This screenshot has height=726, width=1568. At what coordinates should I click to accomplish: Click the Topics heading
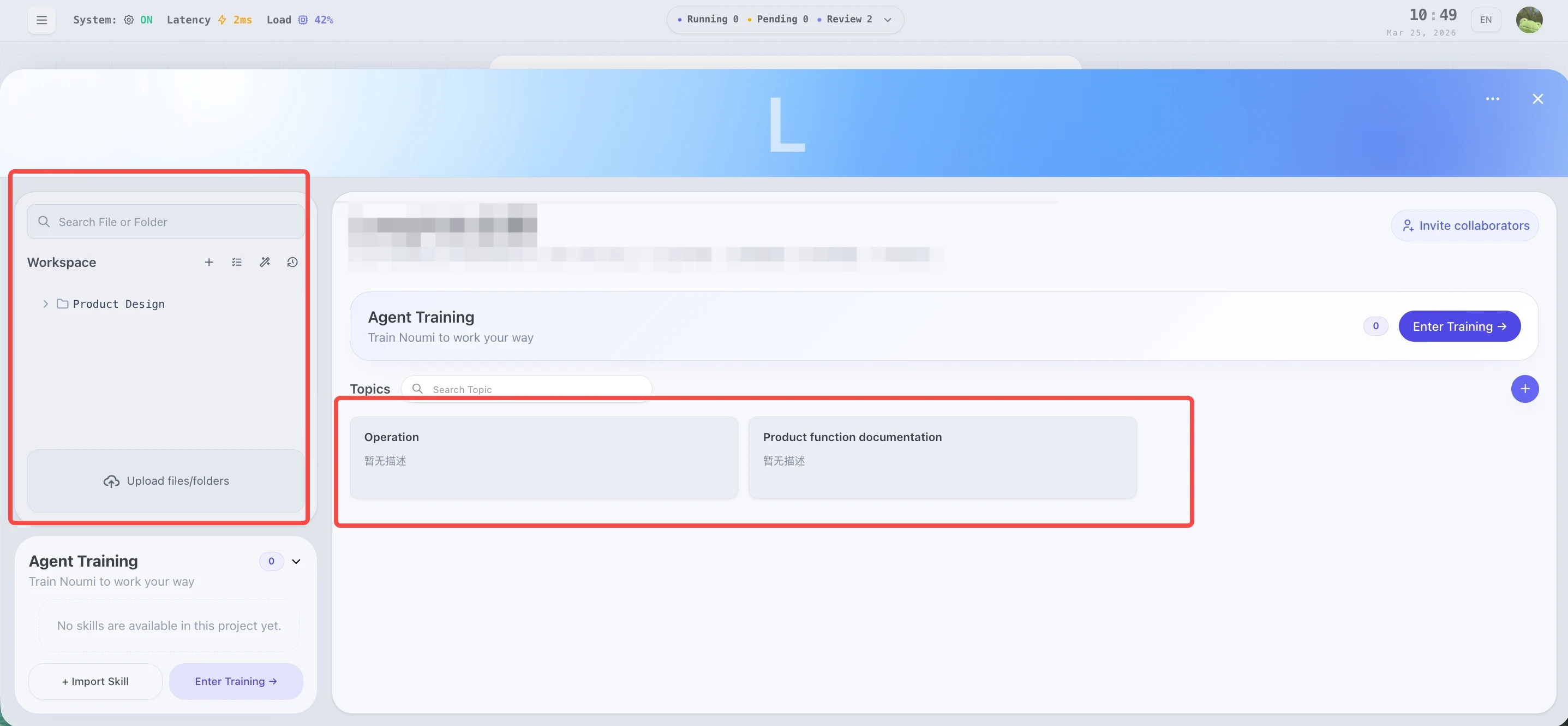tap(370, 389)
